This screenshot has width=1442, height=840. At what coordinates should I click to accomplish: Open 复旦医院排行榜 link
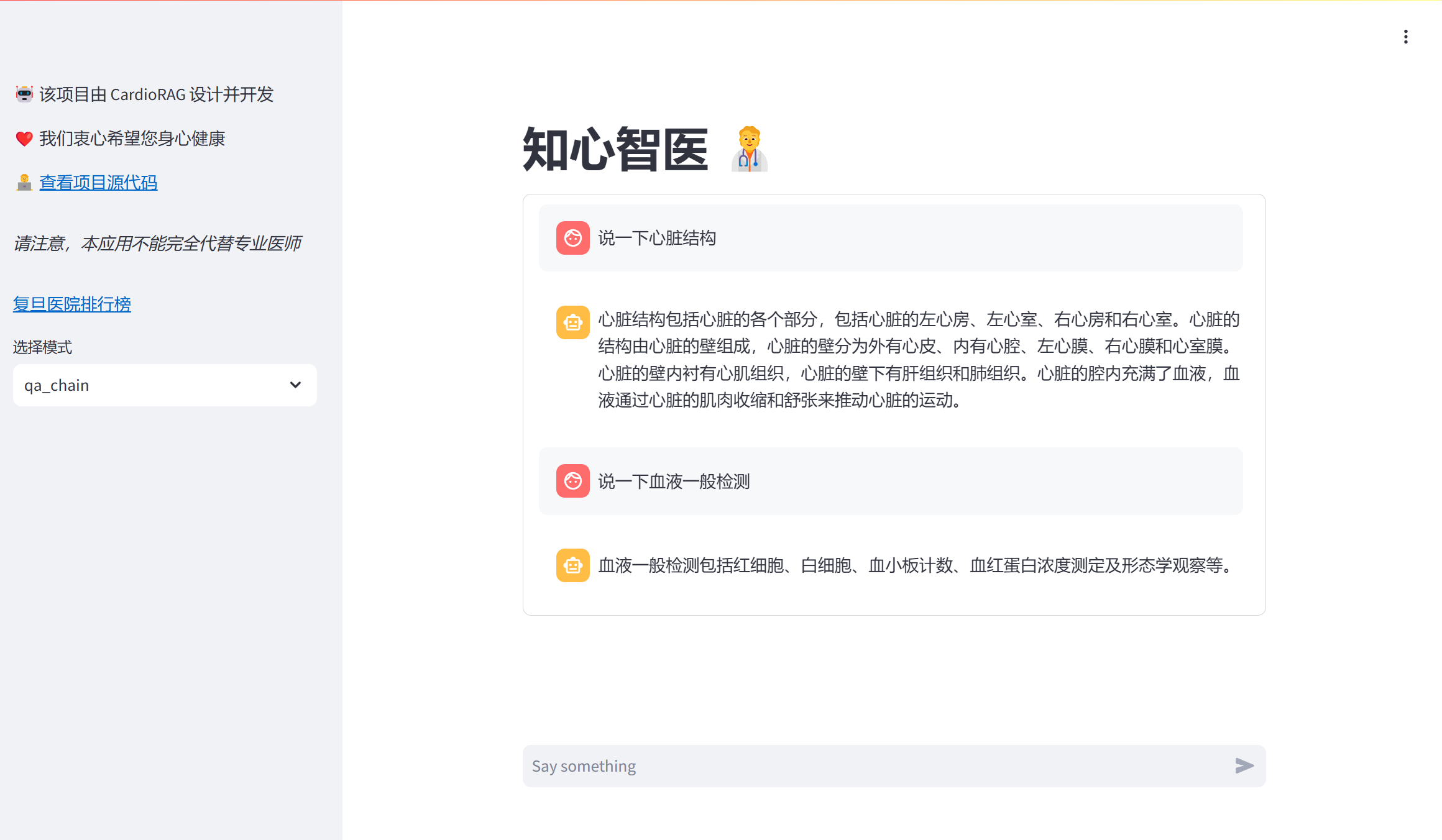pos(72,304)
